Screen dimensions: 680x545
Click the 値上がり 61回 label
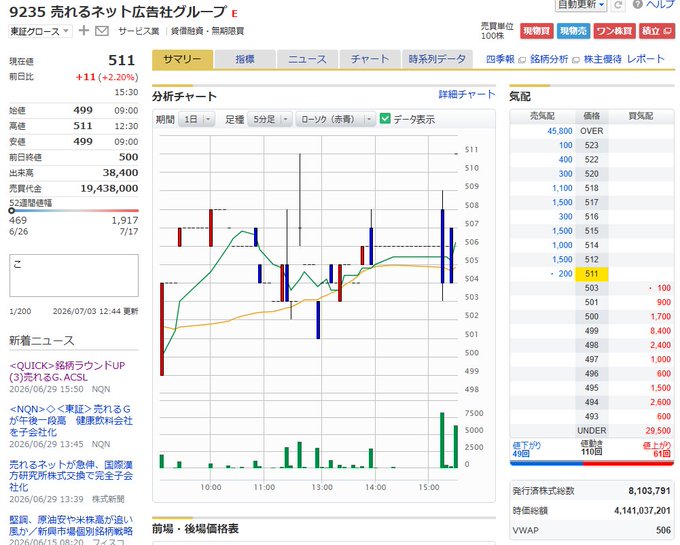[657, 449]
